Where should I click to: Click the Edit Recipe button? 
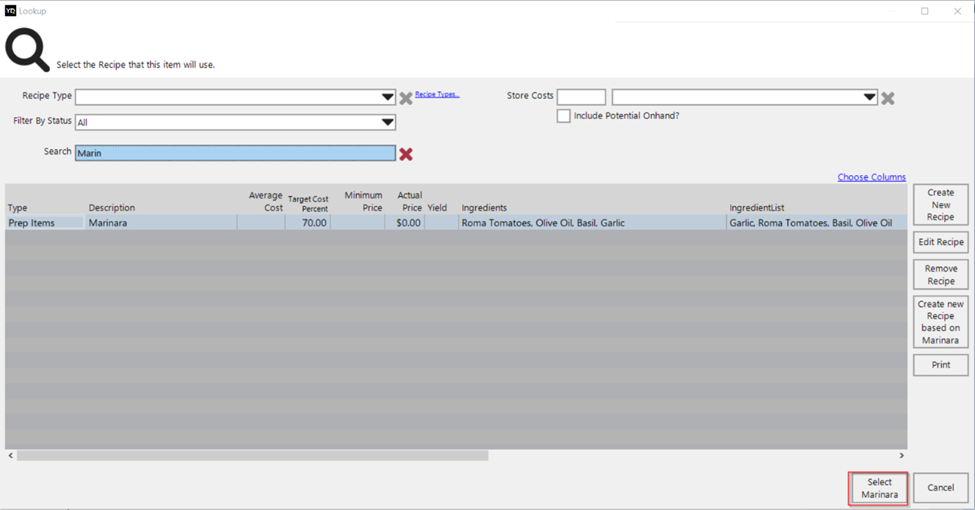pos(940,242)
